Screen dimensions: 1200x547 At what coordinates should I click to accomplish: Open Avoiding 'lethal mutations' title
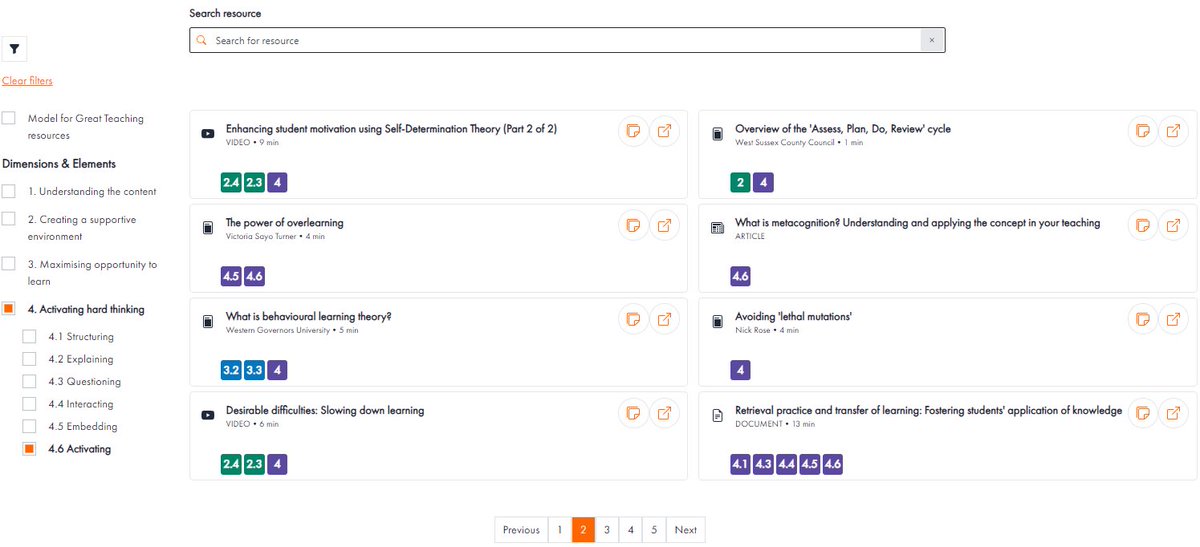pos(793,317)
